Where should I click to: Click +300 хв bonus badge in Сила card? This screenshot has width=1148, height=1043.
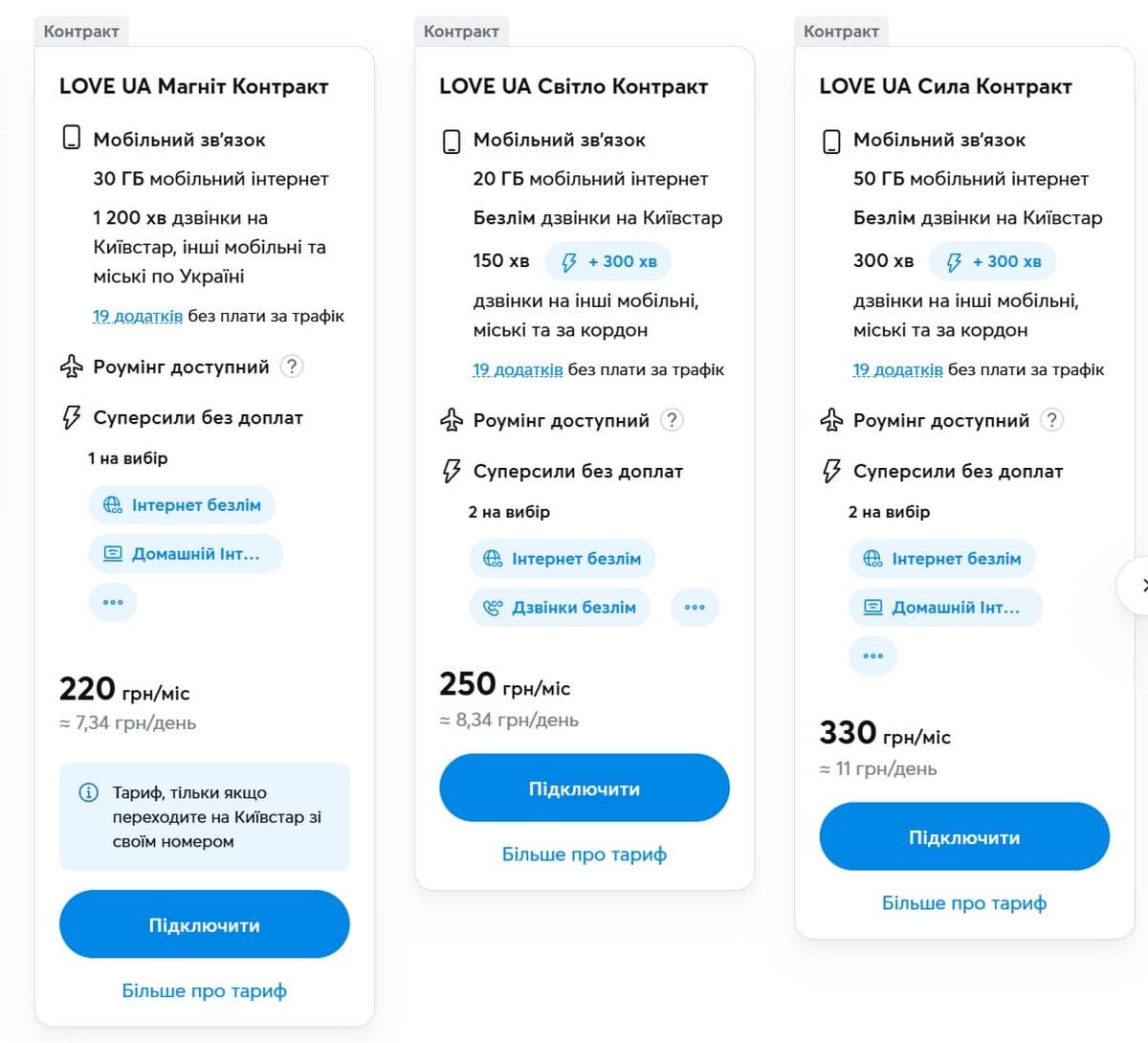993,261
